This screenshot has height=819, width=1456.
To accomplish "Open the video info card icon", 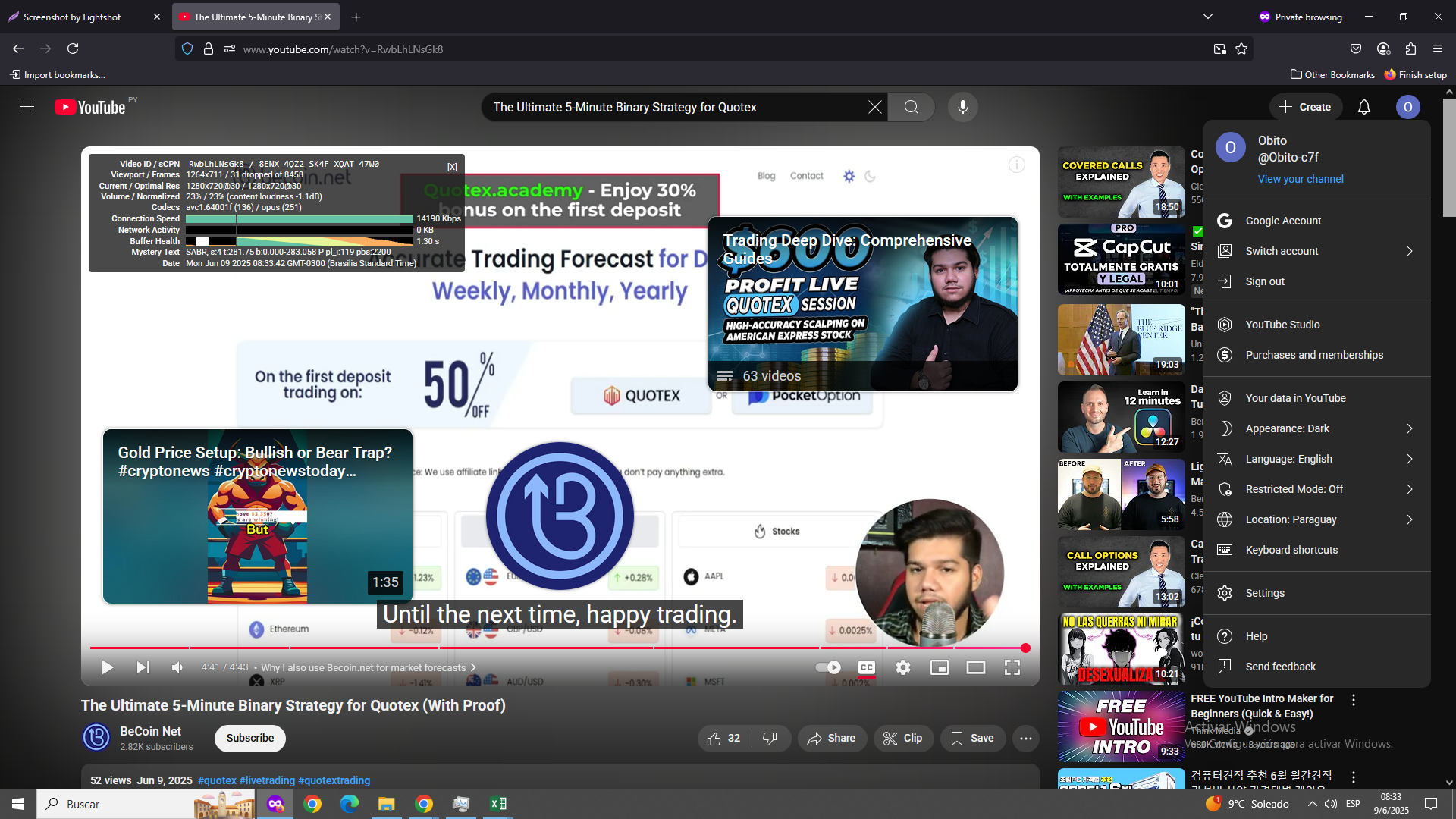I will (1017, 165).
